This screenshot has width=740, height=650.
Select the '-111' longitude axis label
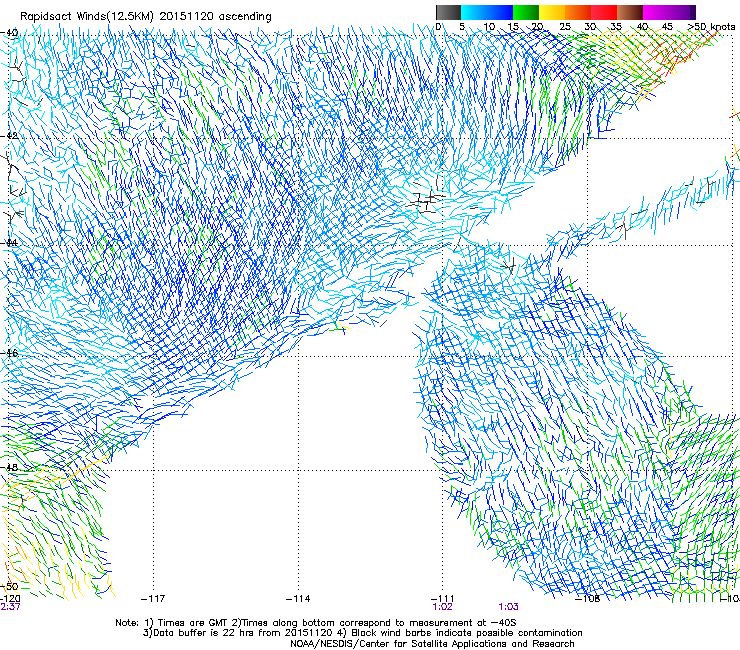442,599
